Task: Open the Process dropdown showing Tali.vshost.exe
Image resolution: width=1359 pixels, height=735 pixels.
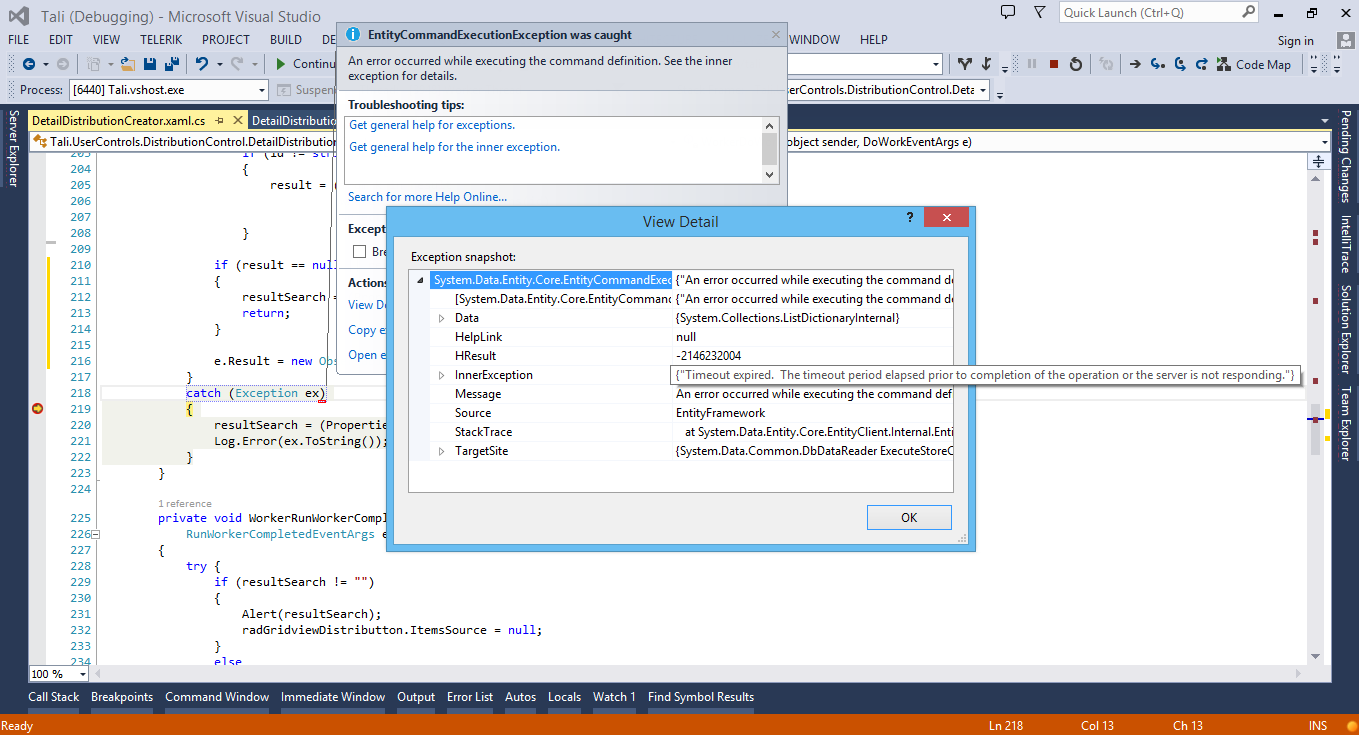Action: click(169, 90)
